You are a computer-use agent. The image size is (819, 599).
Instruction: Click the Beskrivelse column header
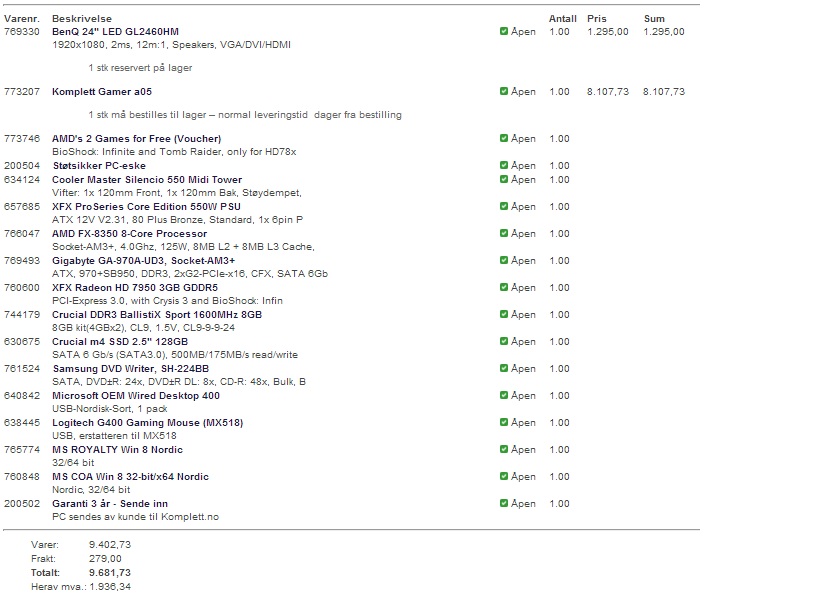tap(81, 18)
